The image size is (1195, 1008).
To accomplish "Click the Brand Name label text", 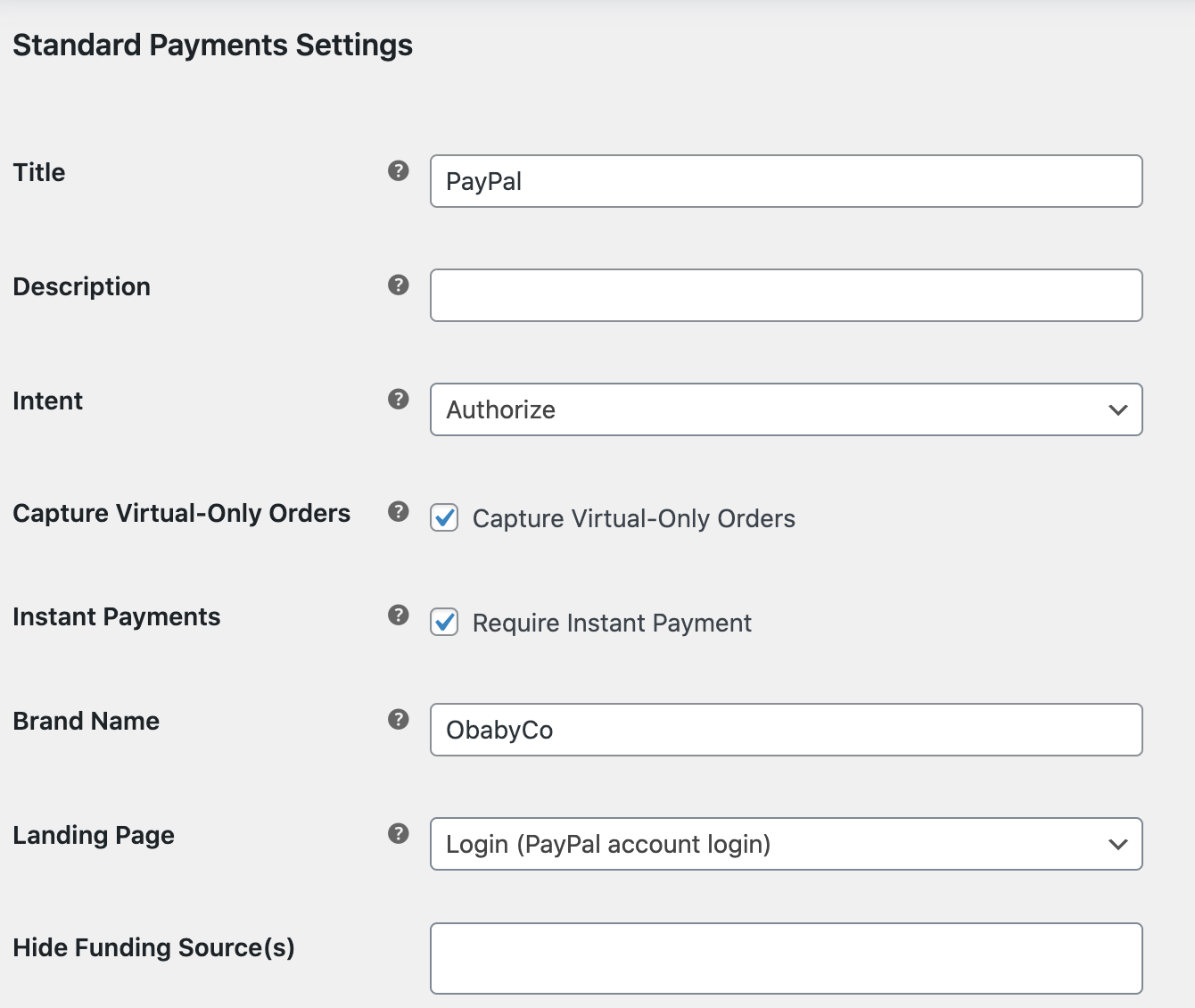I will click(x=86, y=721).
